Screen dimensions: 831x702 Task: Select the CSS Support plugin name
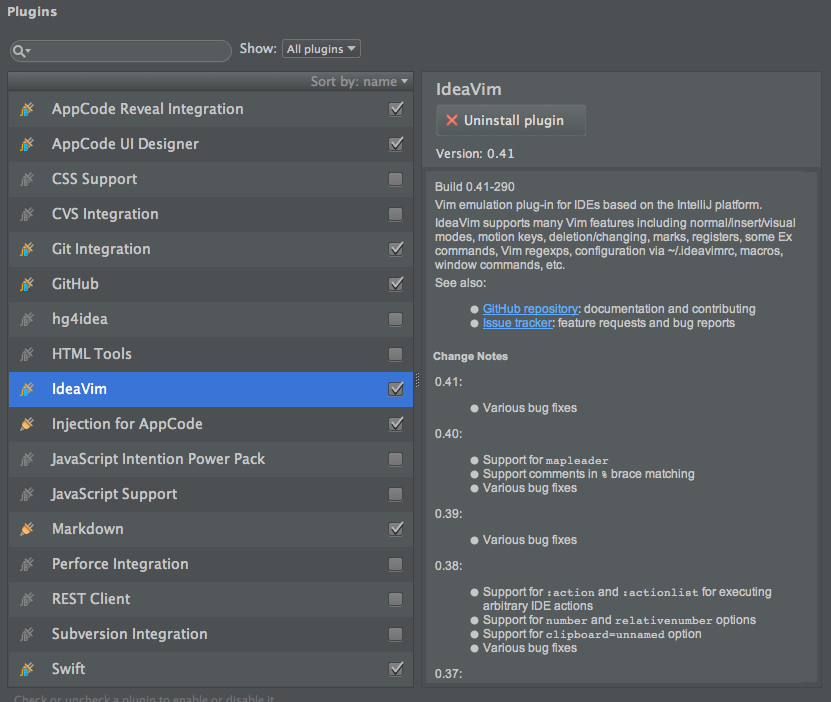pyautogui.click(x=94, y=179)
